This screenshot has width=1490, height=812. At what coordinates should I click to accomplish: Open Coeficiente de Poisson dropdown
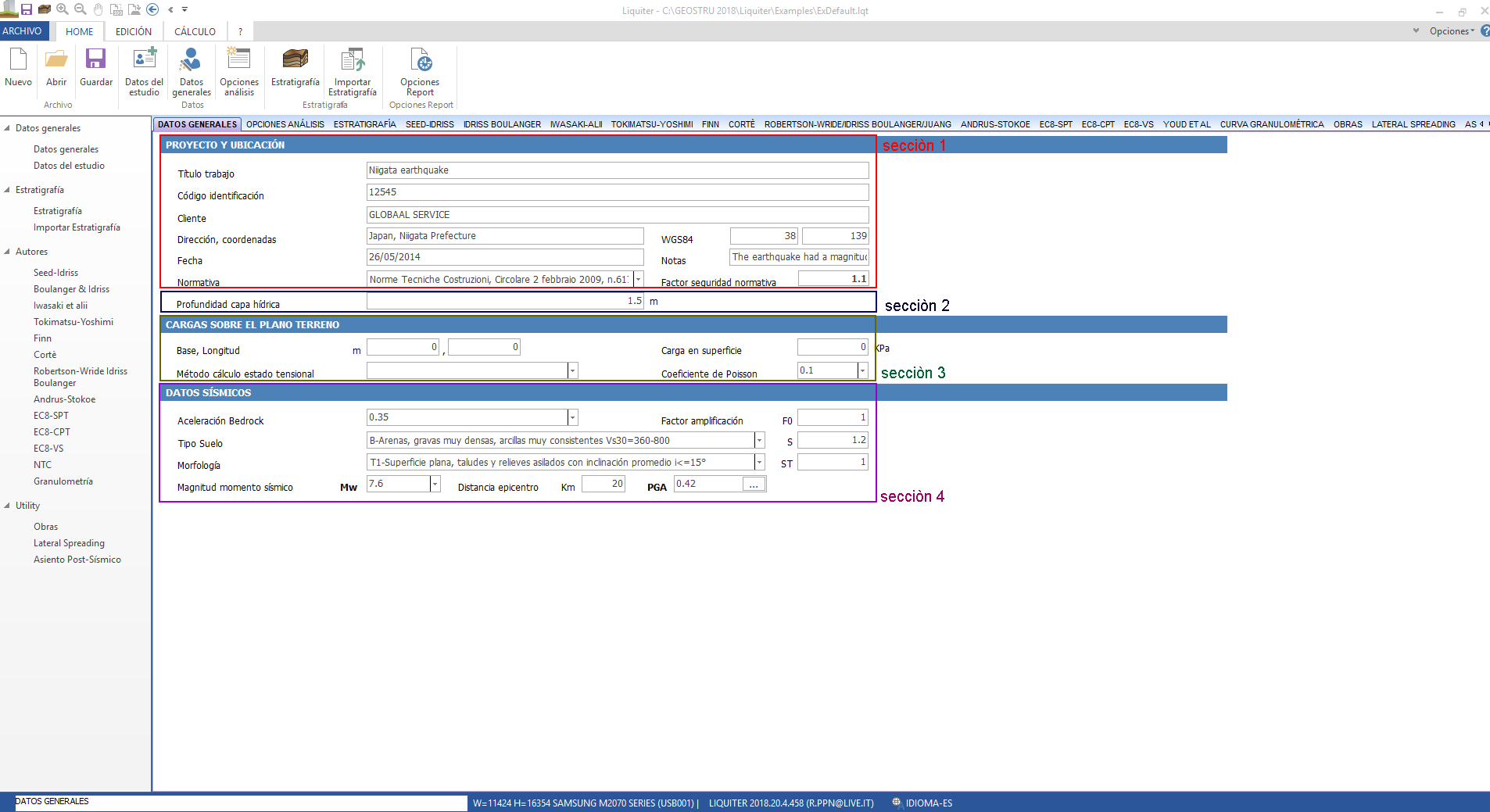coord(863,370)
